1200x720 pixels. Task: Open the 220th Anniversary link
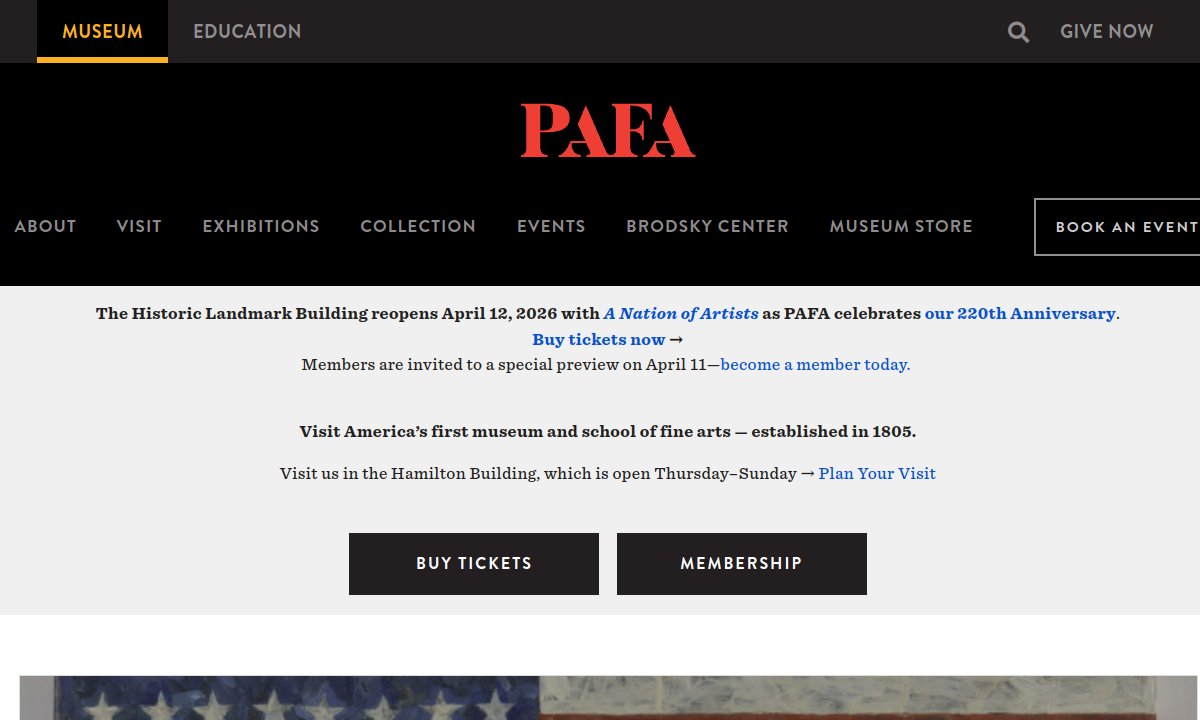coord(1020,313)
